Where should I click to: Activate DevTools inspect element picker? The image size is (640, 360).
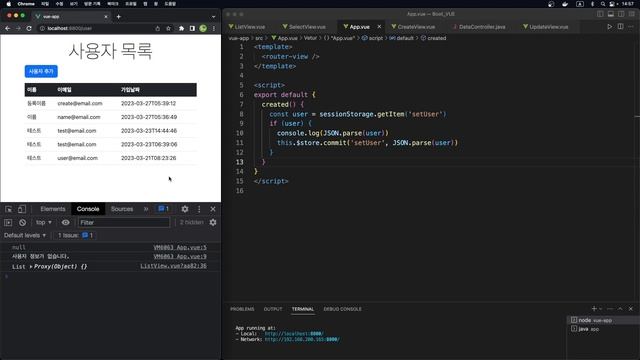point(9,209)
